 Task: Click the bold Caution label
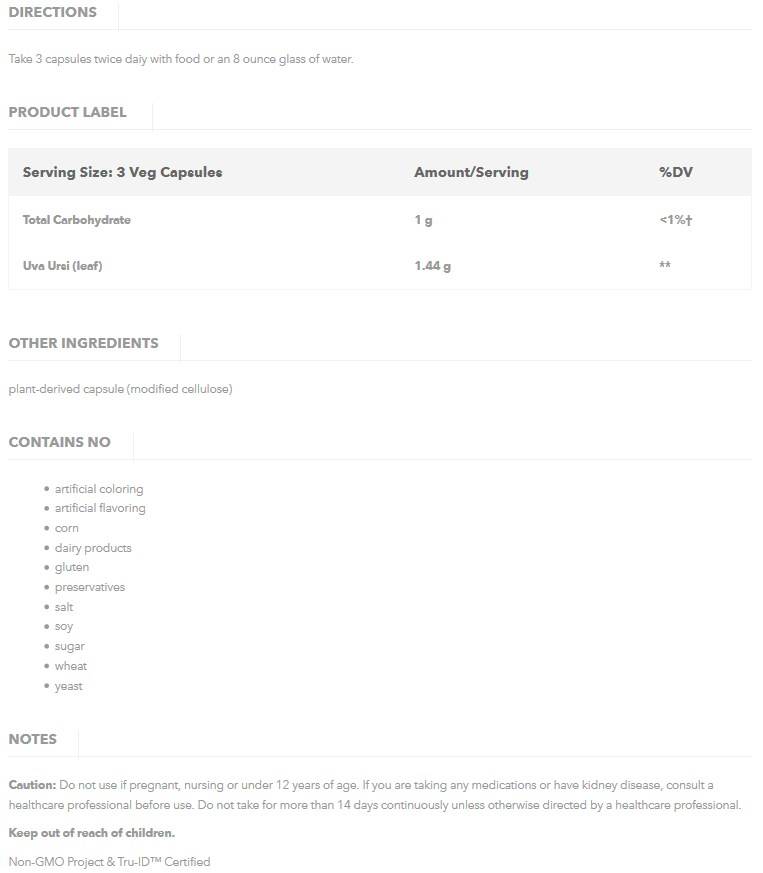[x=32, y=785]
